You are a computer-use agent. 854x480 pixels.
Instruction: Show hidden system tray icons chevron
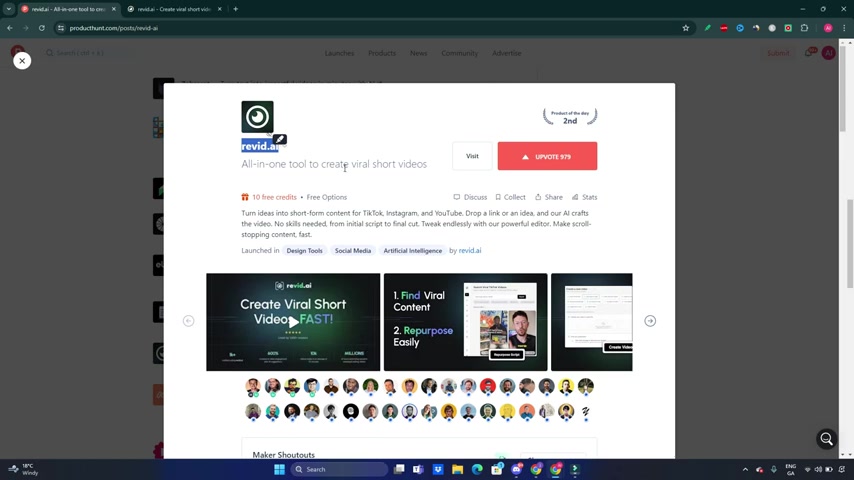tap(745, 469)
